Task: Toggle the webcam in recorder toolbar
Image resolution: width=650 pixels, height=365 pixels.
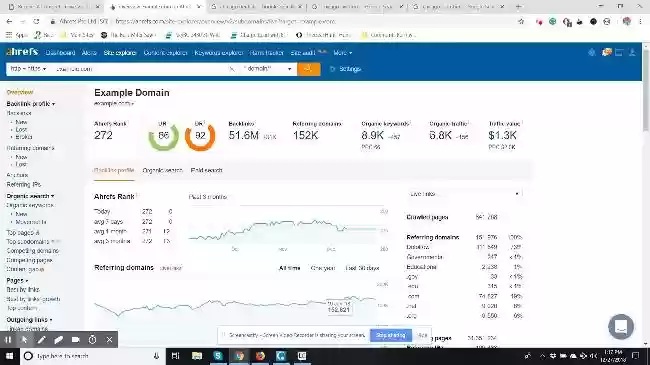Action: pyautogui.click(x=75, y=340)
